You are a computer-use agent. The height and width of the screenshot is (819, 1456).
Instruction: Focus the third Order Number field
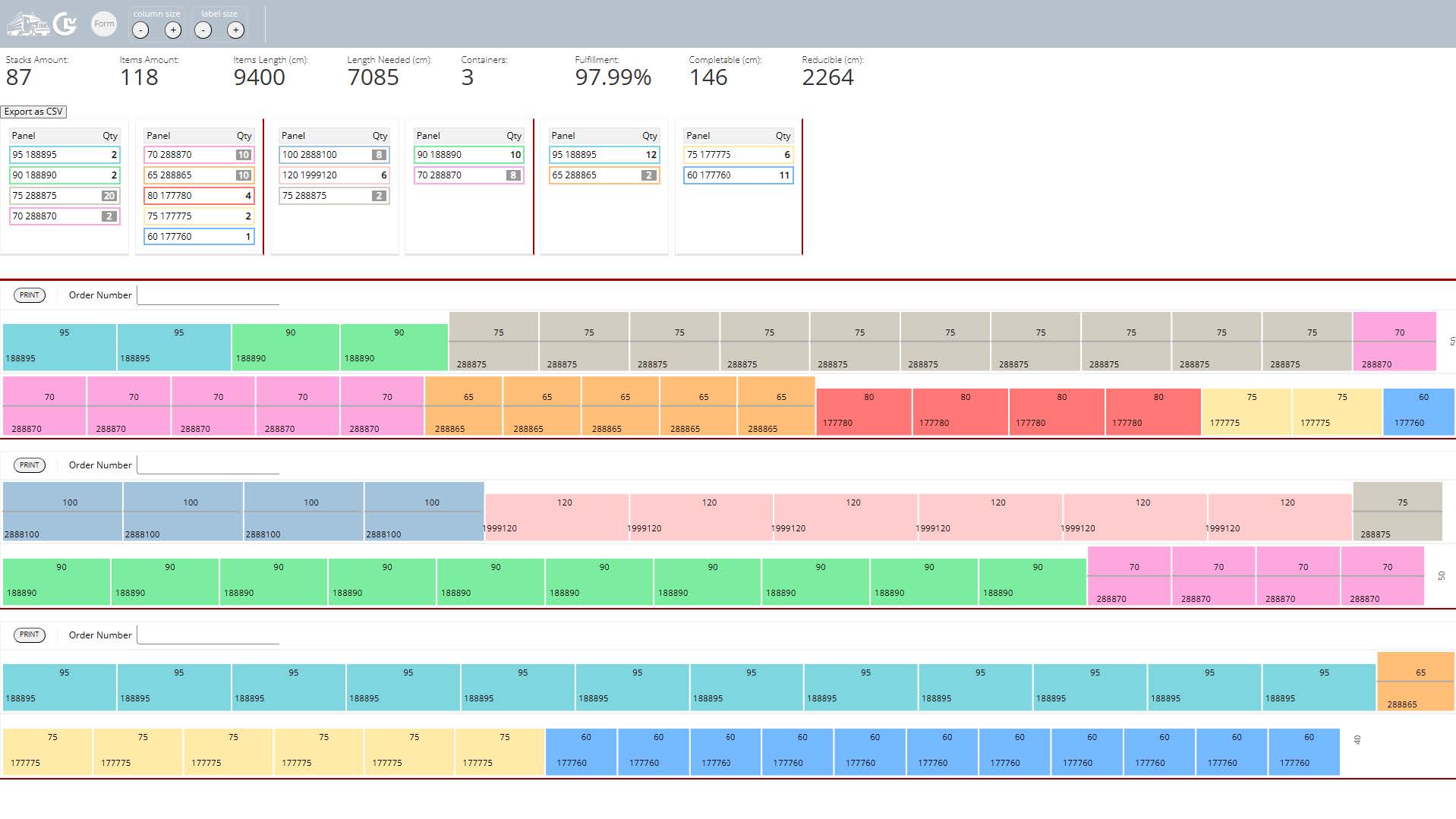[x=208, y=635]
